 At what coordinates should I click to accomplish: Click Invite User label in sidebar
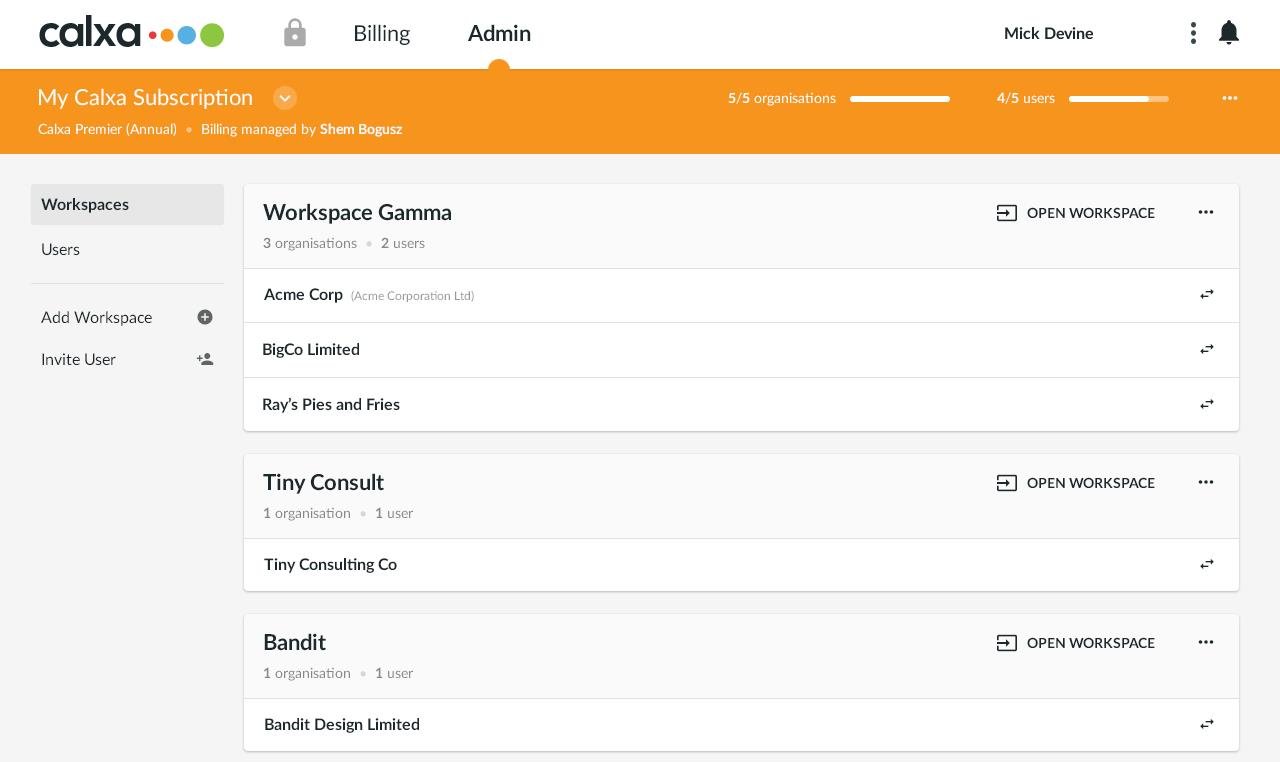(x=78, y=359)
